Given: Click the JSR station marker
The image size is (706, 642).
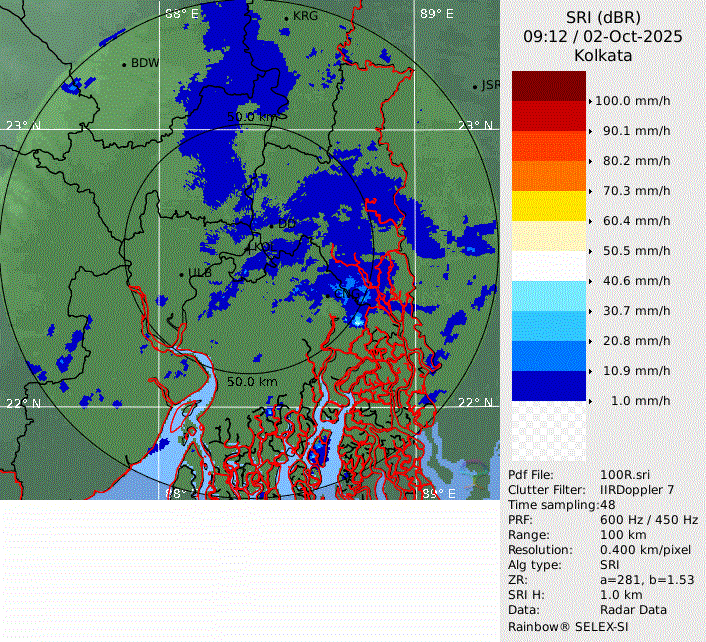Looking at the screenshot, I should [476, 87].
